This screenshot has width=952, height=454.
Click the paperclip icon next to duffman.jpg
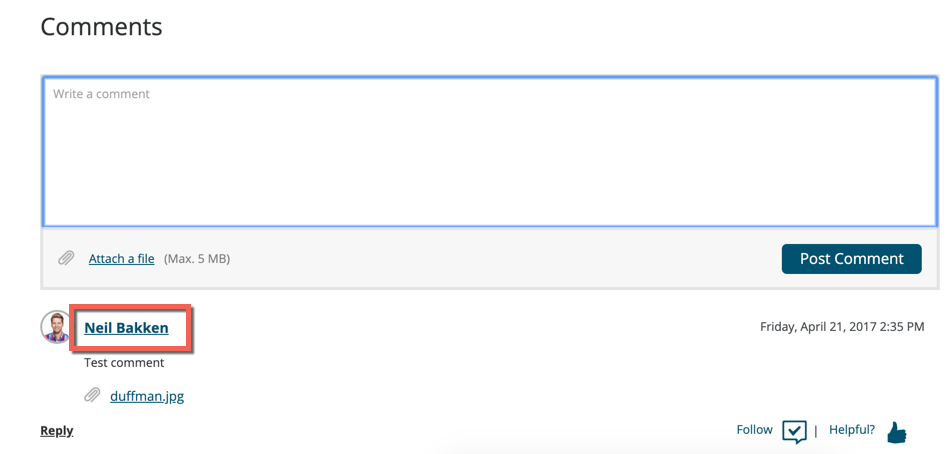click(92, 396)
